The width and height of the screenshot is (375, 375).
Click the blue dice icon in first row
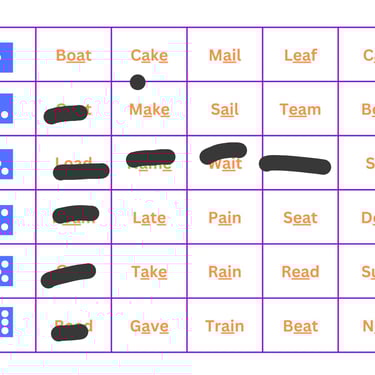coord(6,57)
